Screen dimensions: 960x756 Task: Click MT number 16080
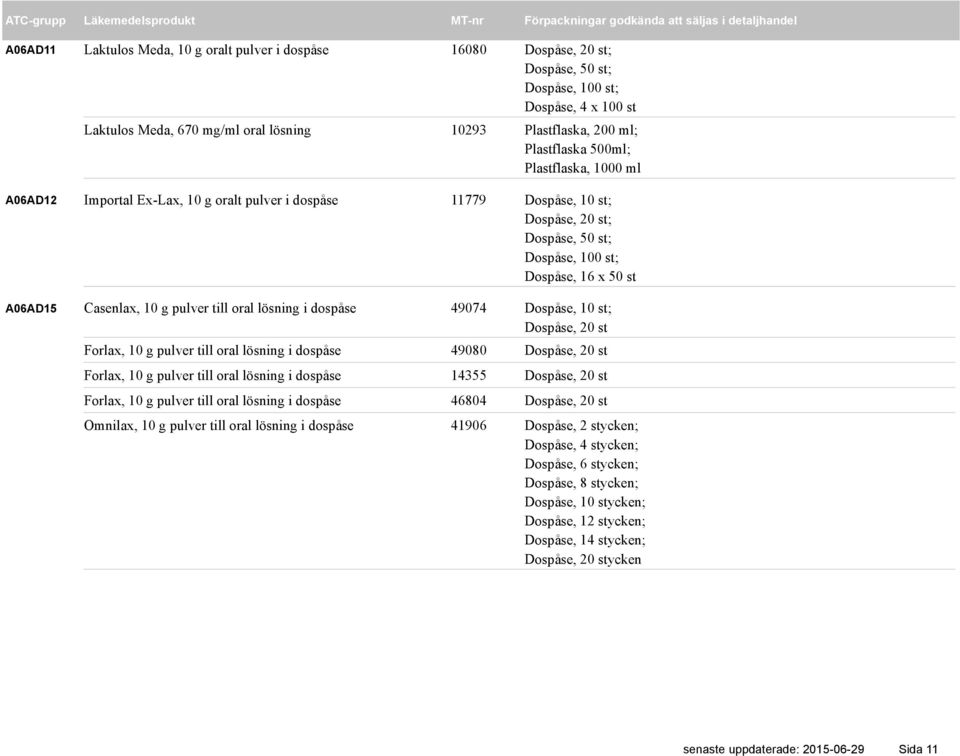(x=469, y=50)
